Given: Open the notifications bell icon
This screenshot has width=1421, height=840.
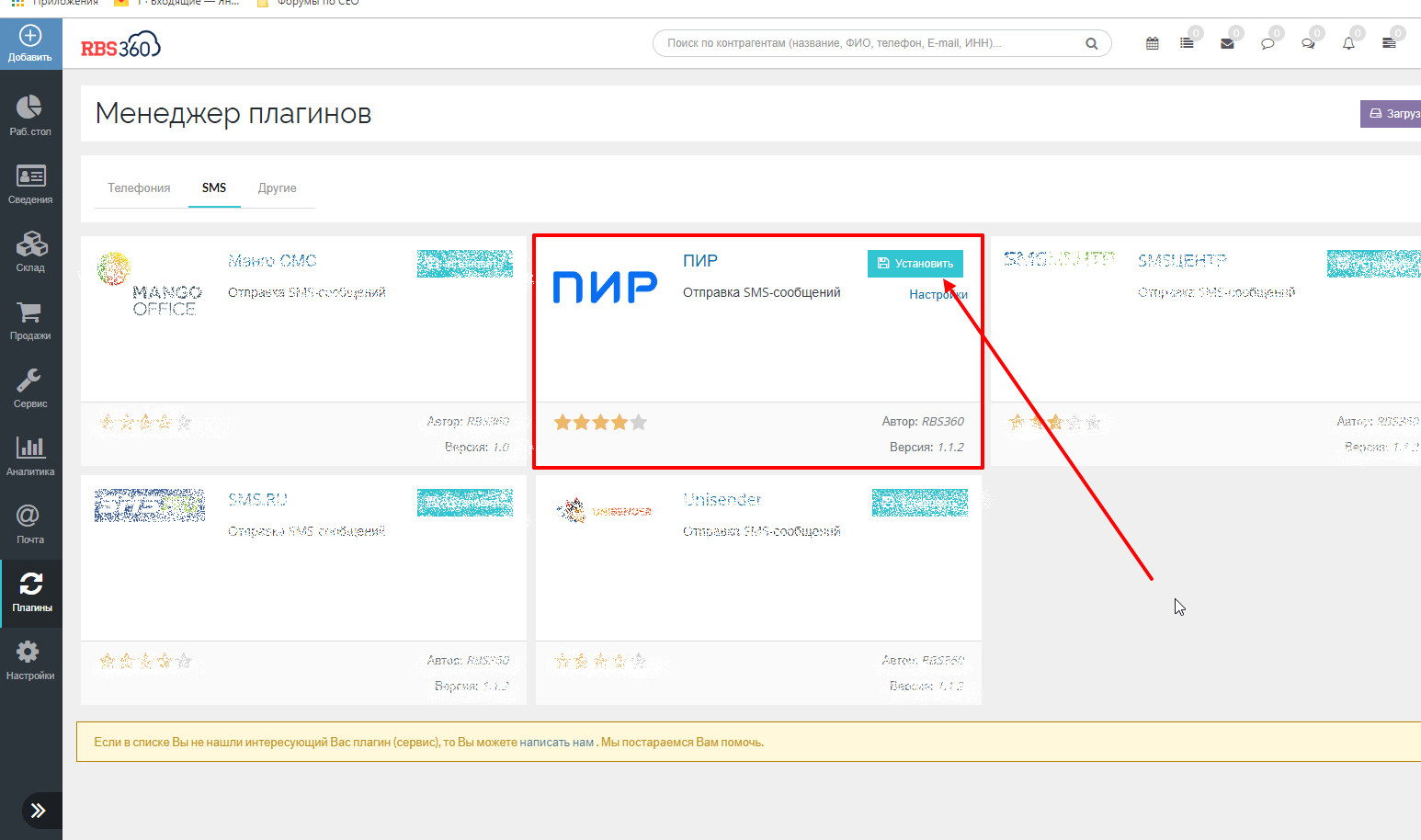Looking at the screenshot, I should (1348, 43).
